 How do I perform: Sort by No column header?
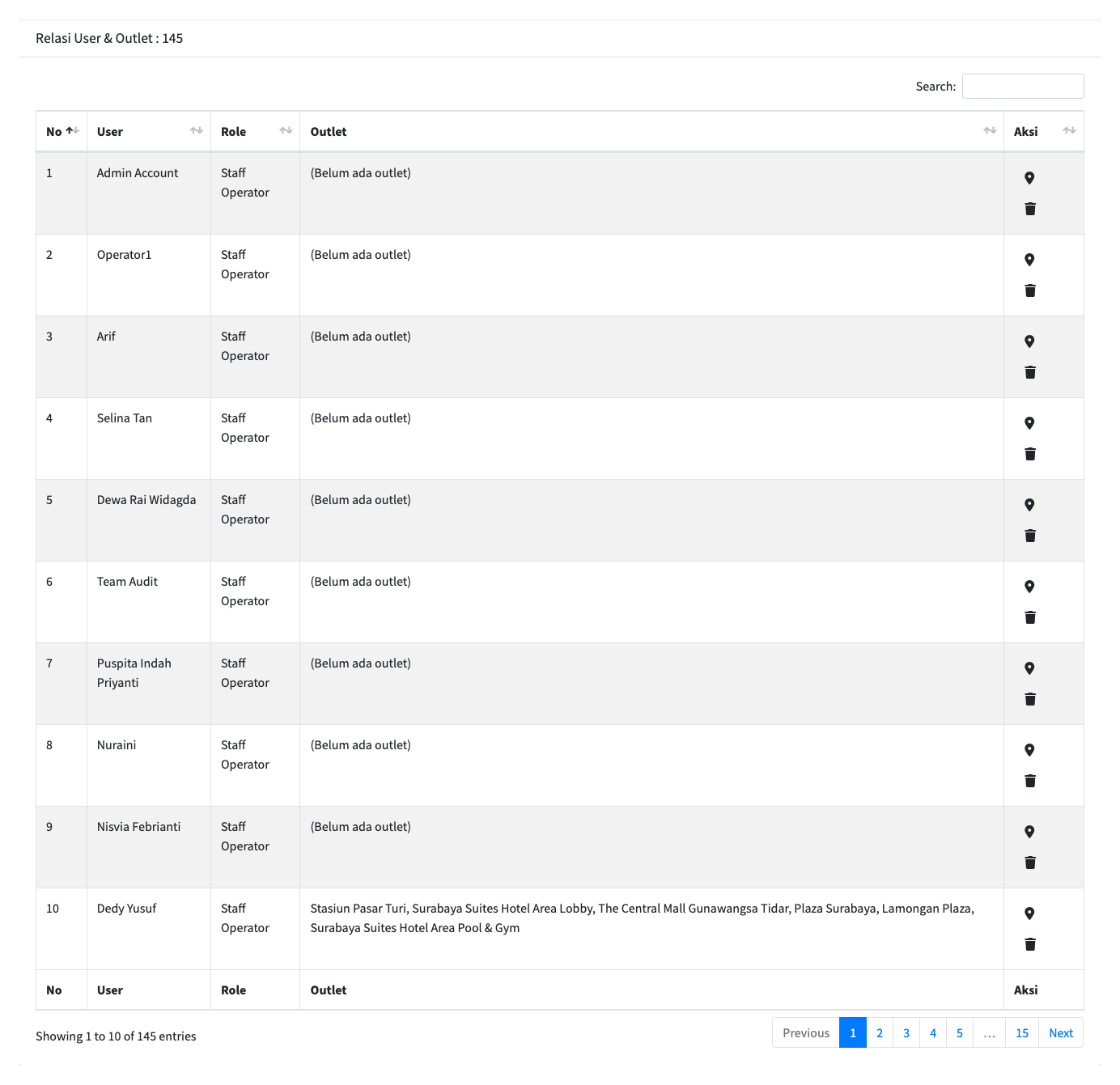(62, 131)
